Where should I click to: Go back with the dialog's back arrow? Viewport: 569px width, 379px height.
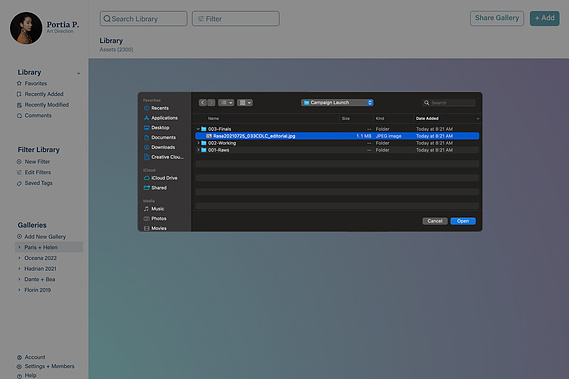[202, 103]
